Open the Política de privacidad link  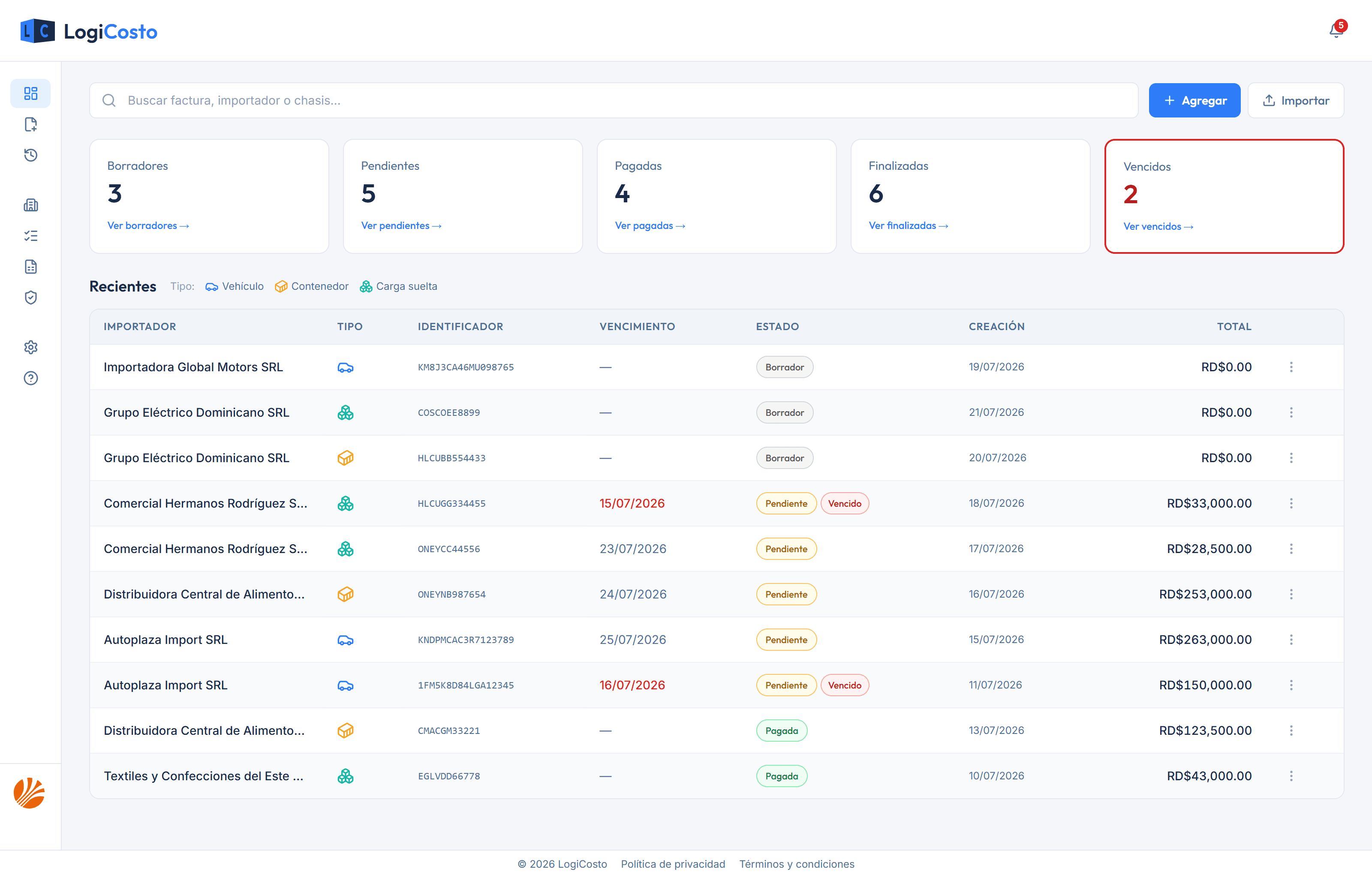673,864
